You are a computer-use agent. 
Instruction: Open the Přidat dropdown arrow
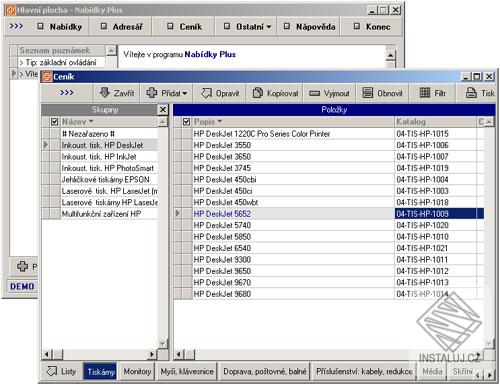coord(184,94)
